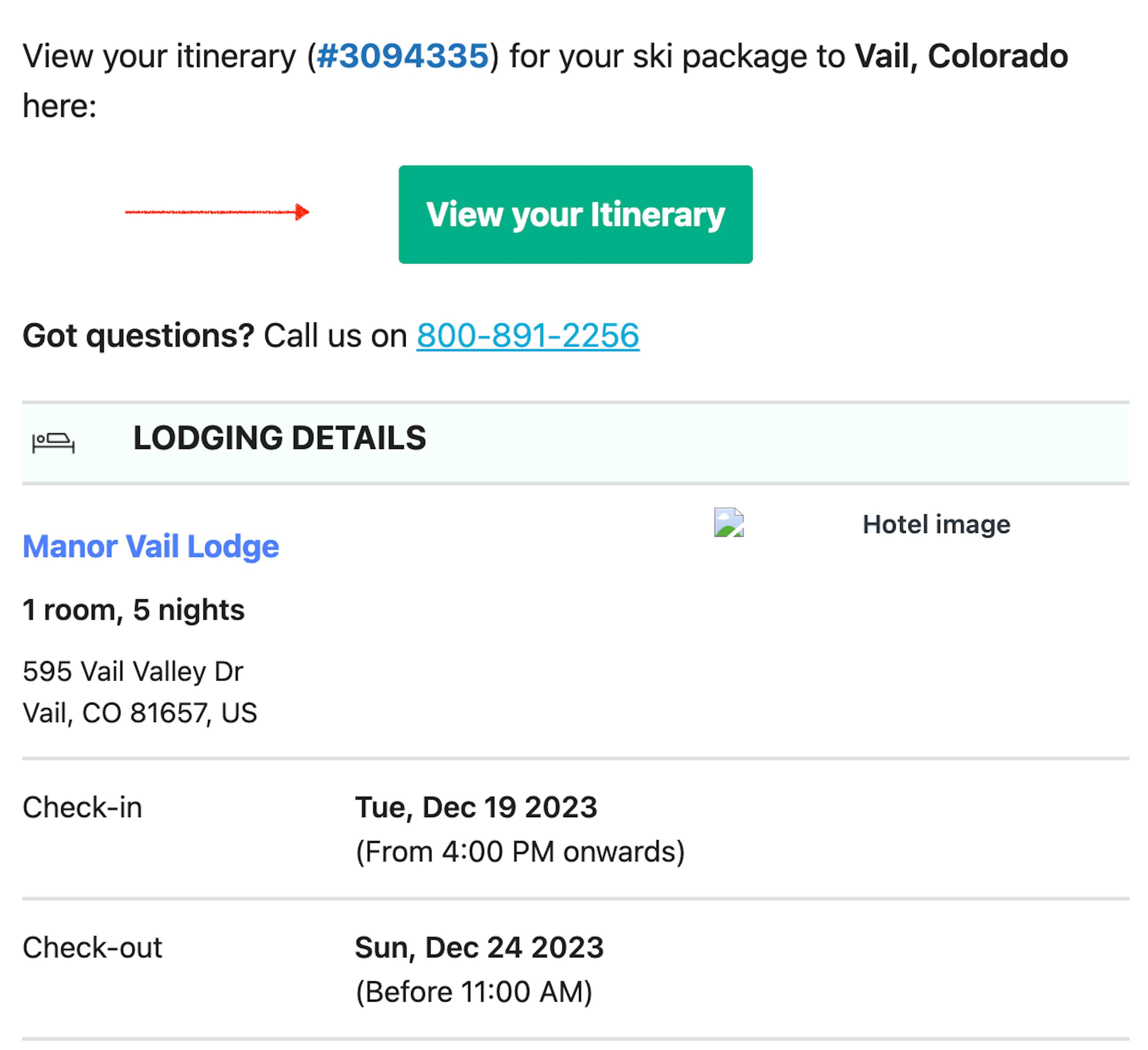Click the 1 room, 5 nights summary

[x=134, y=610]
